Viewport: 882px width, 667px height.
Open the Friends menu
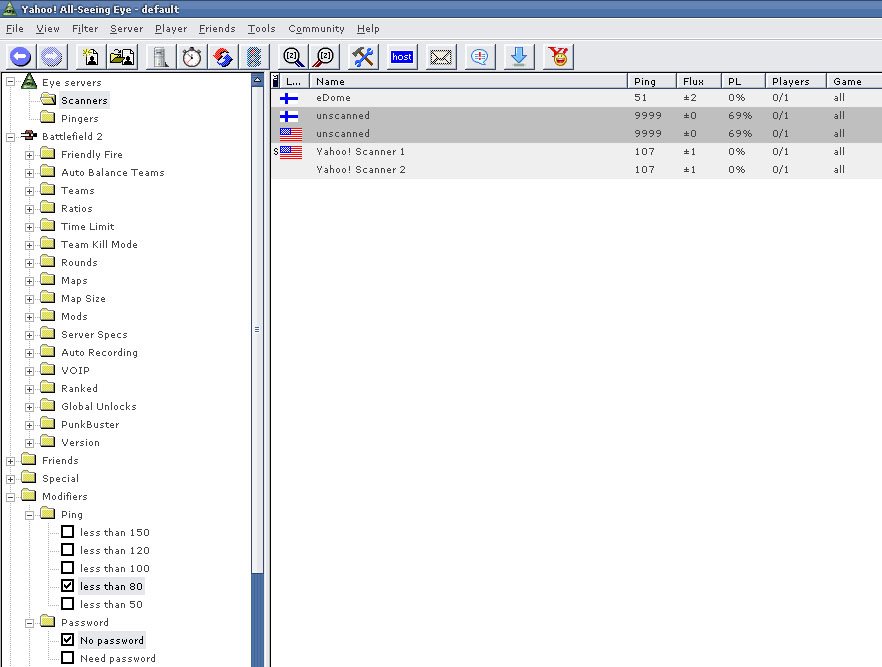point(217,29)
